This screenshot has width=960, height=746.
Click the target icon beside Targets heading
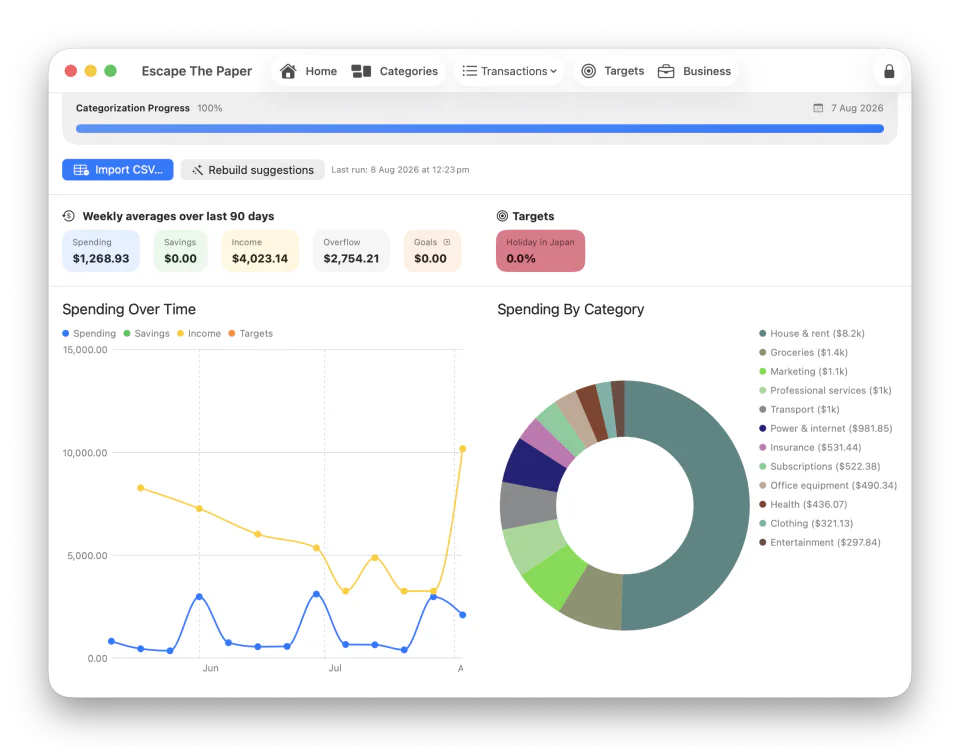coord(502,216)
